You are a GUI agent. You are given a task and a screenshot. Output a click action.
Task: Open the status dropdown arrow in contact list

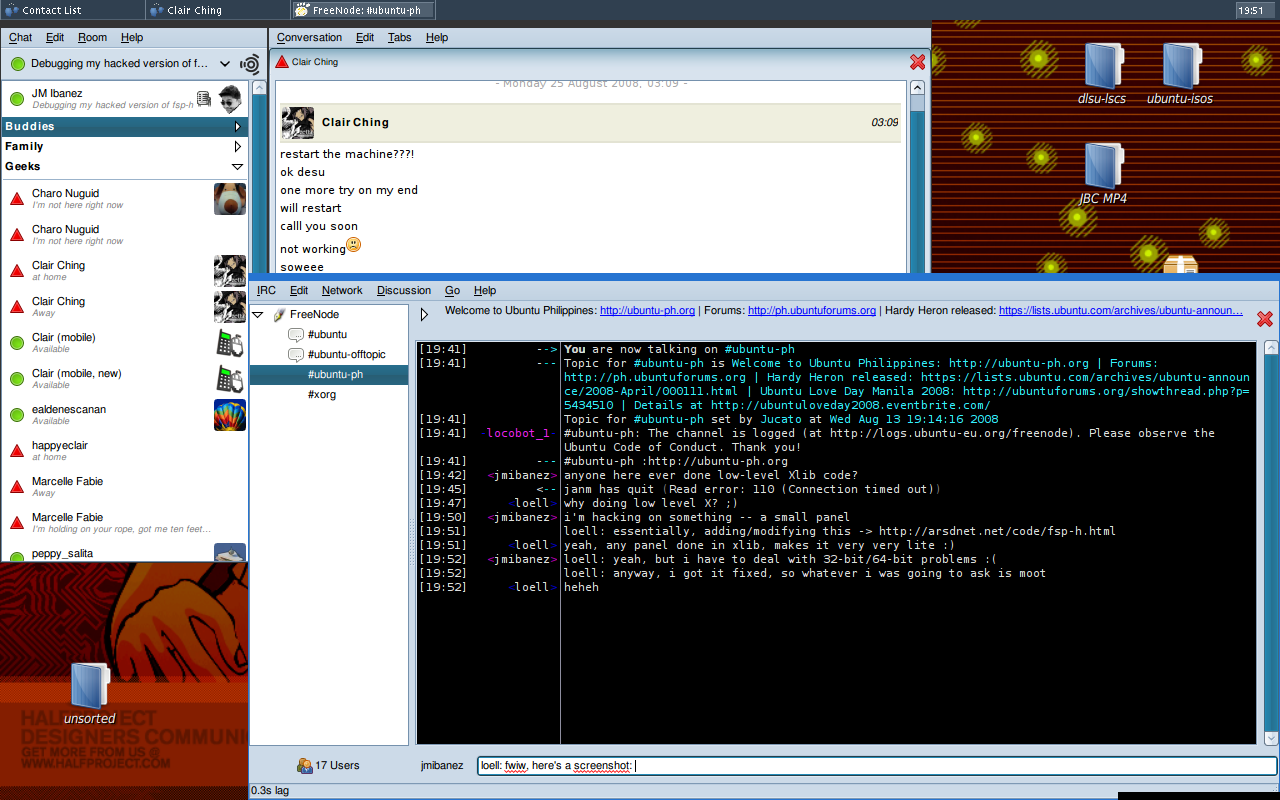pyautogui.click(x=225, y=64)
